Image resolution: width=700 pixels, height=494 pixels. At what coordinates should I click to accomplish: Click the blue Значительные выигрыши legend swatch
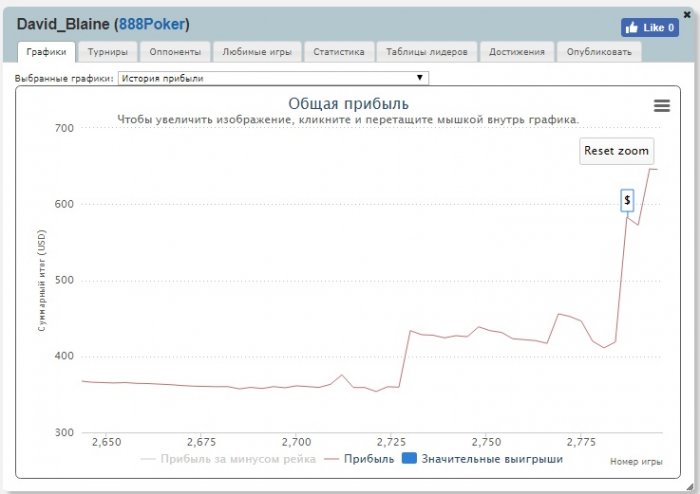(x=409, y=458)
